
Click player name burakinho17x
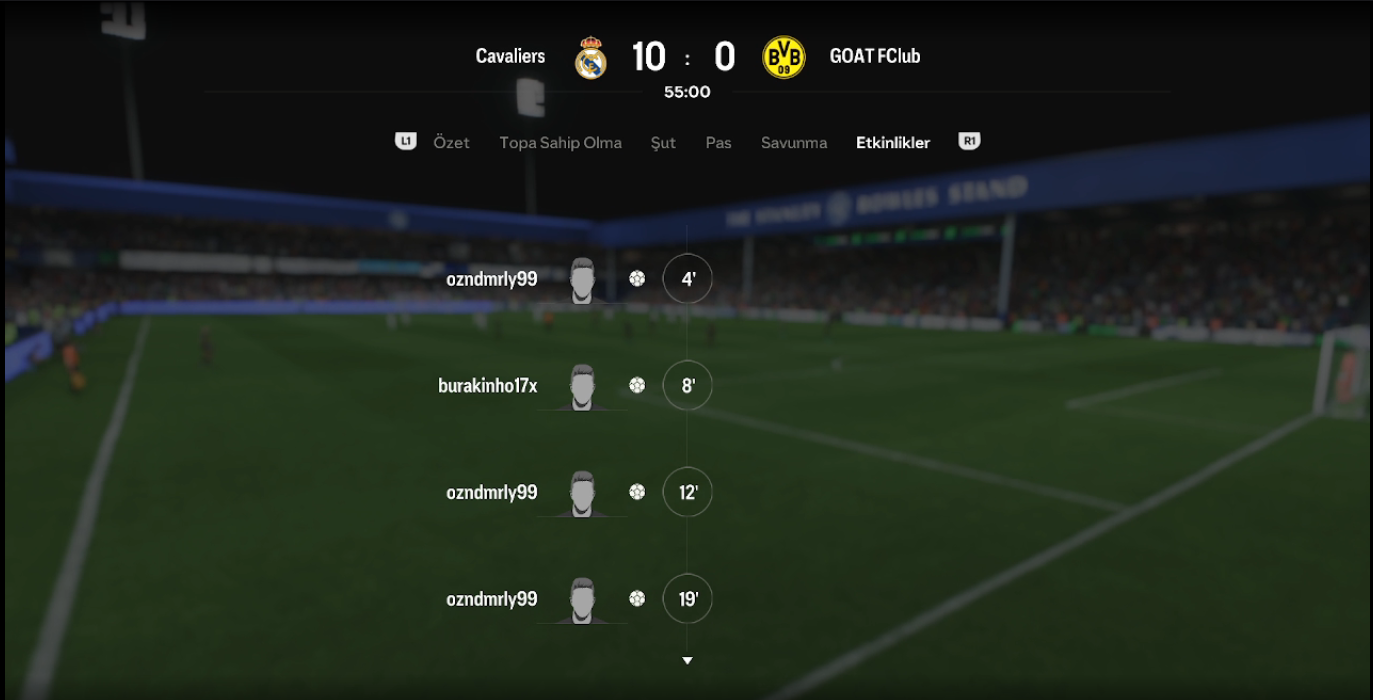(488, 385)
